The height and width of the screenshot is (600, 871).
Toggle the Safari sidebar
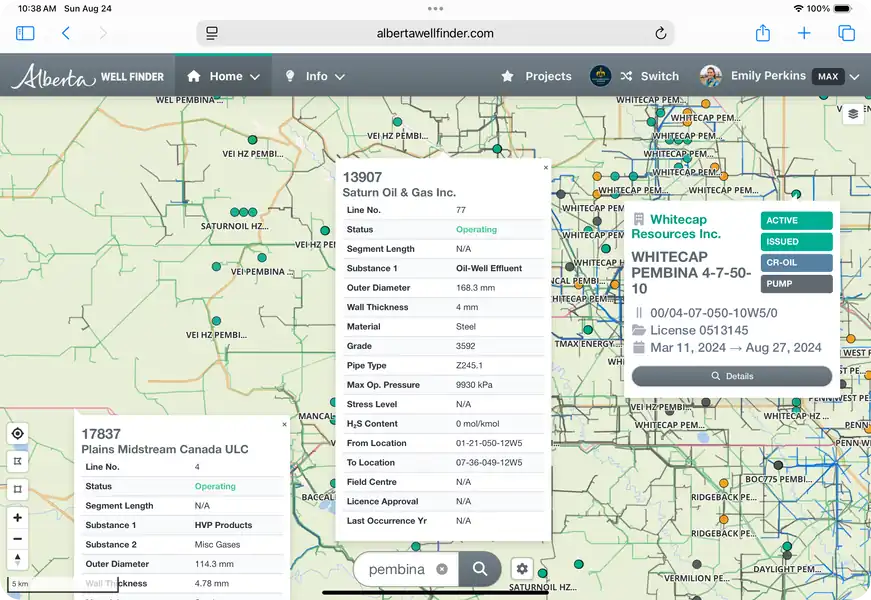25,33
